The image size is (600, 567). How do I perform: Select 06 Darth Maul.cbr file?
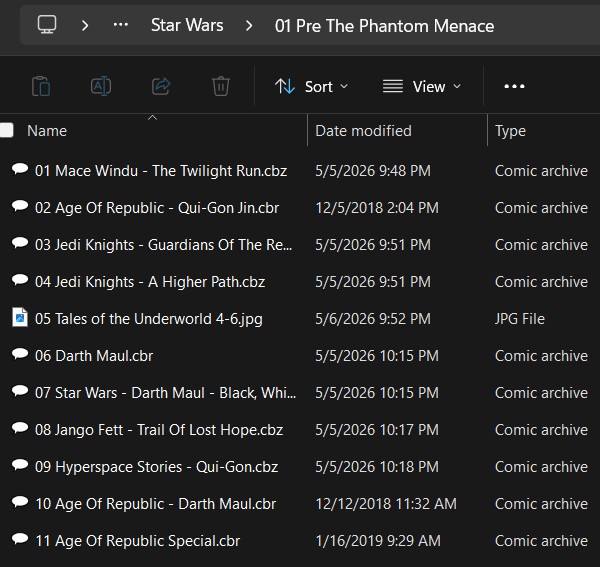point(94,356)
